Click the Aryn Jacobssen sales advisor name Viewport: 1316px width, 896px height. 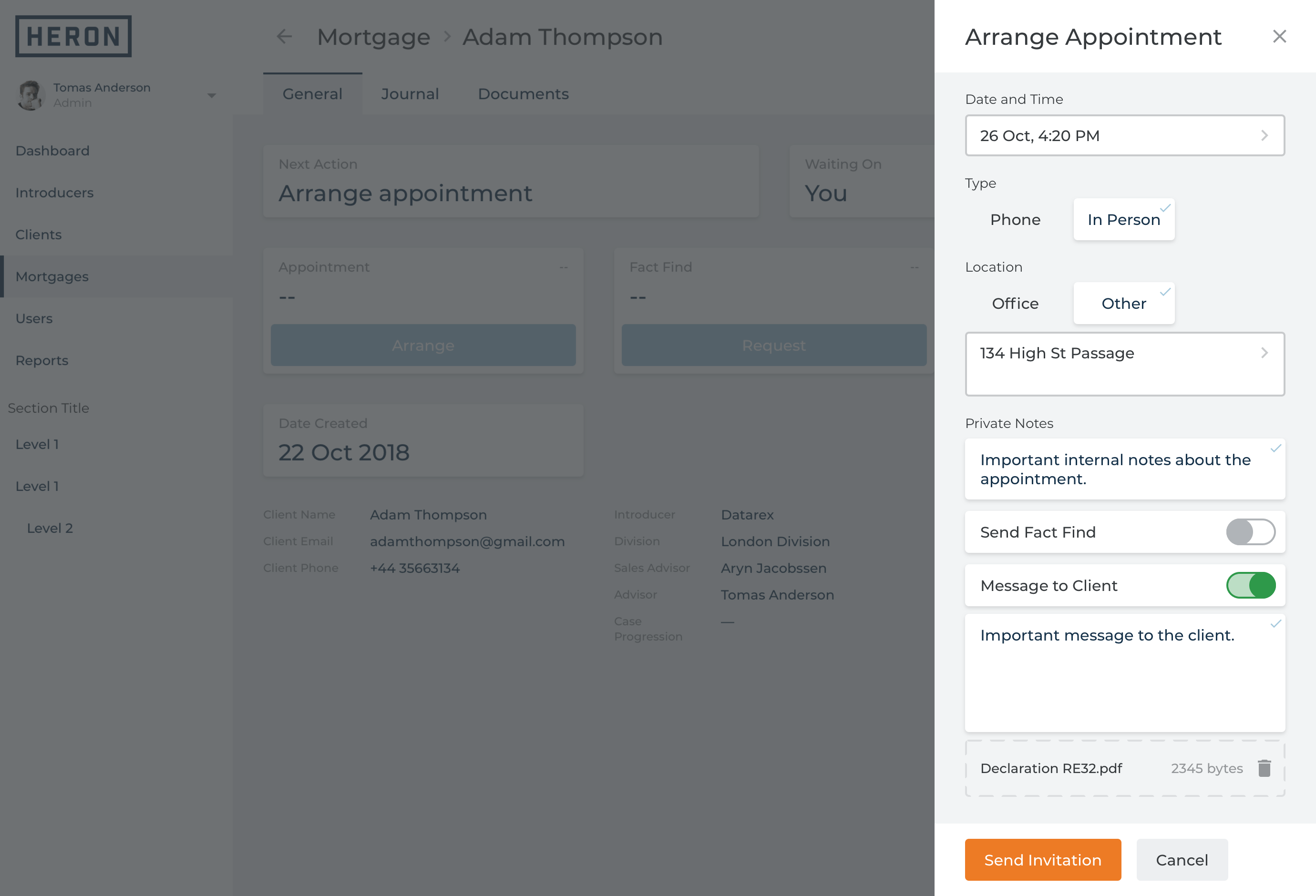pos(773,568)
